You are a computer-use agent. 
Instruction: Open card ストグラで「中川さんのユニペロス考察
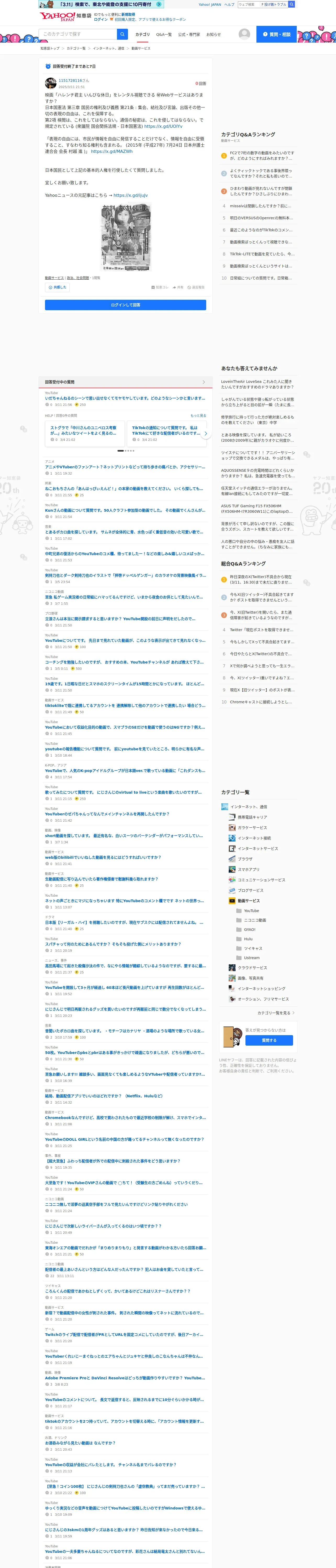(x=85, y=433)
